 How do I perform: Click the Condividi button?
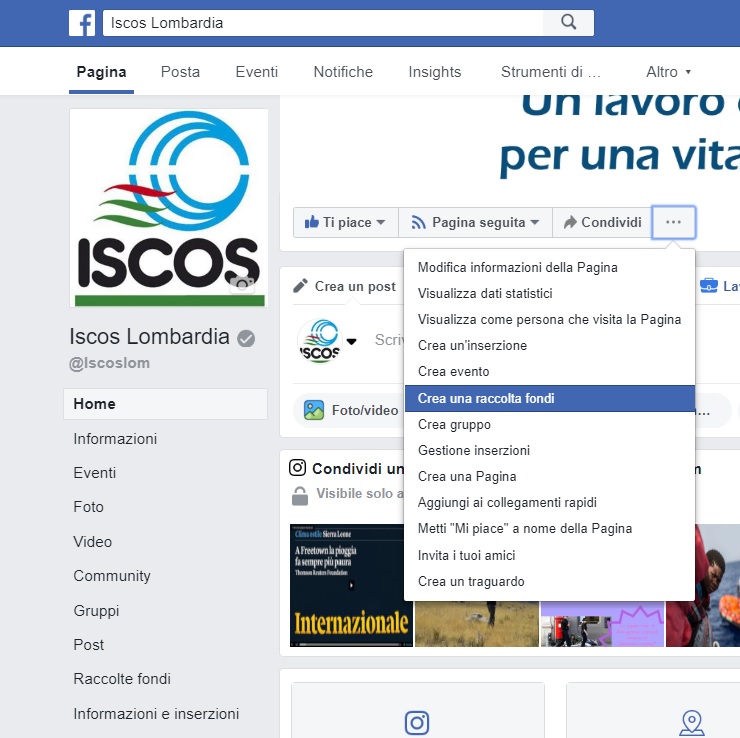click(602, 222)
